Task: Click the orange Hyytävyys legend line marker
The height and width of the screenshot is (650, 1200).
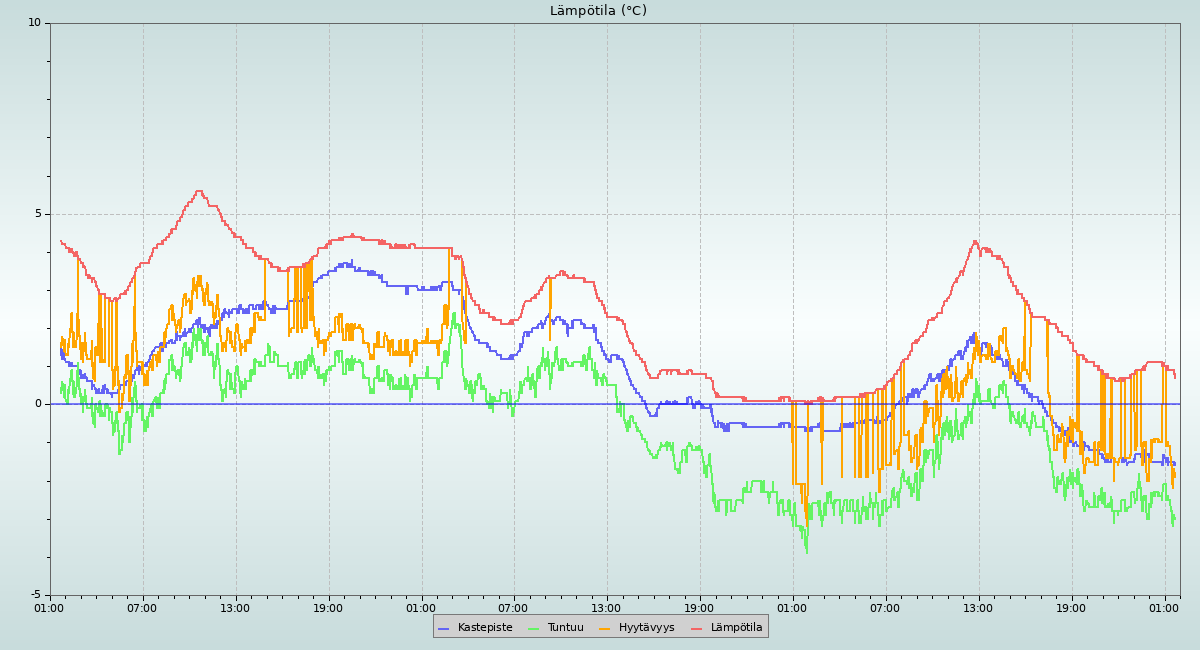Action: click(x=605, y=628)
